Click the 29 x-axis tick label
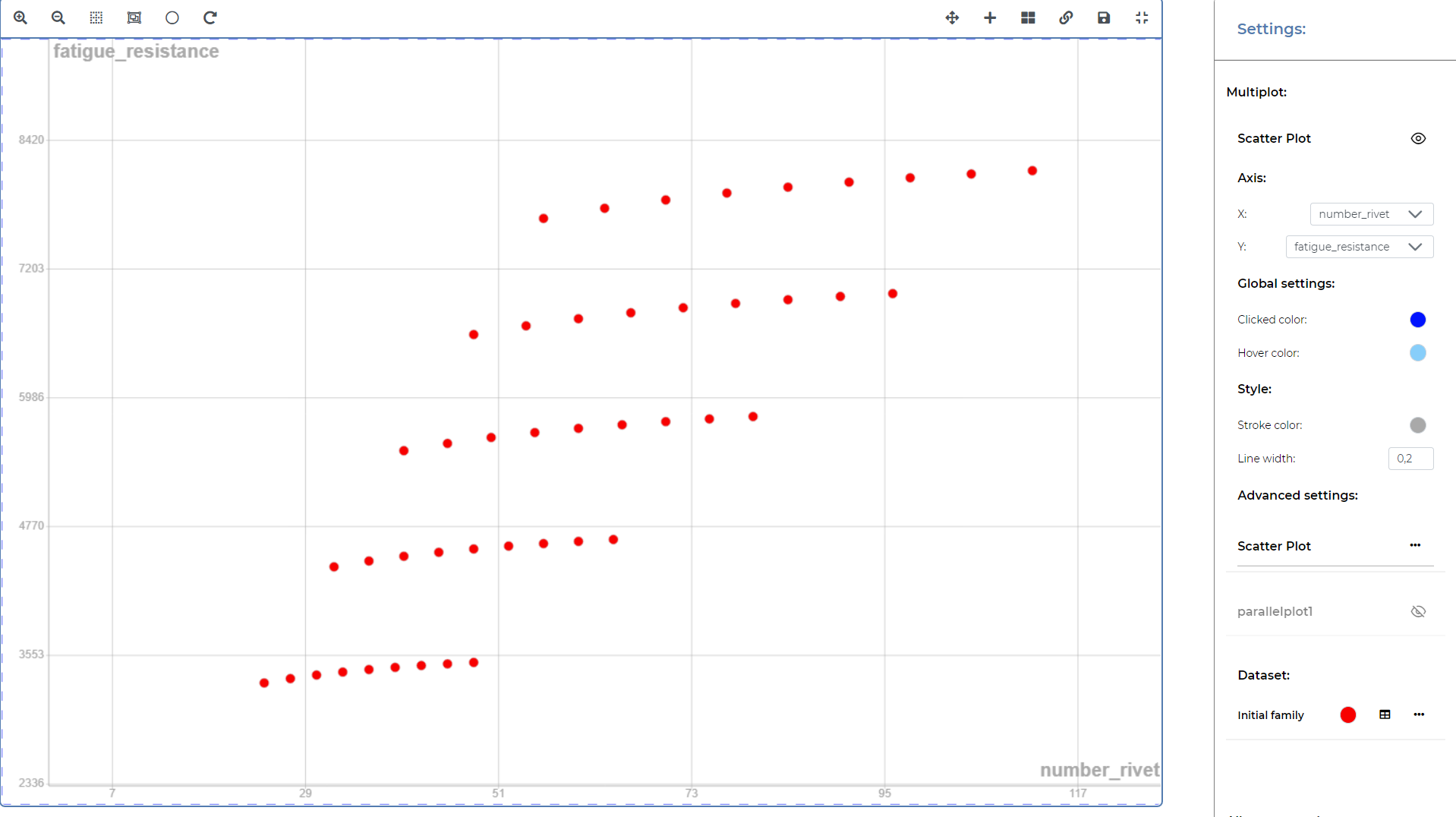The width and height of the screenshot is (1456, 817). 305,793
